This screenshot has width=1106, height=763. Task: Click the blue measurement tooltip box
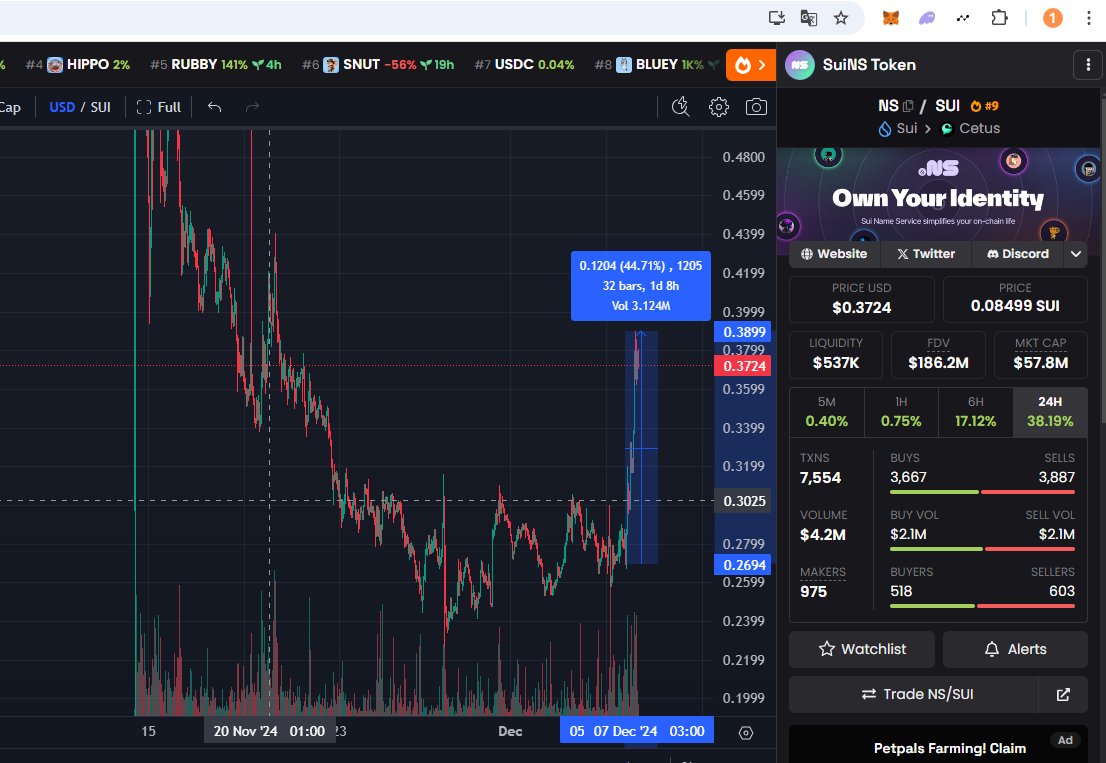[640, 286]
